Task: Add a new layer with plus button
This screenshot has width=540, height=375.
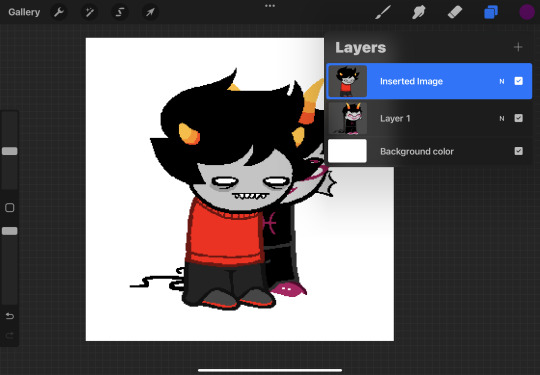Action: coord(518,47)
